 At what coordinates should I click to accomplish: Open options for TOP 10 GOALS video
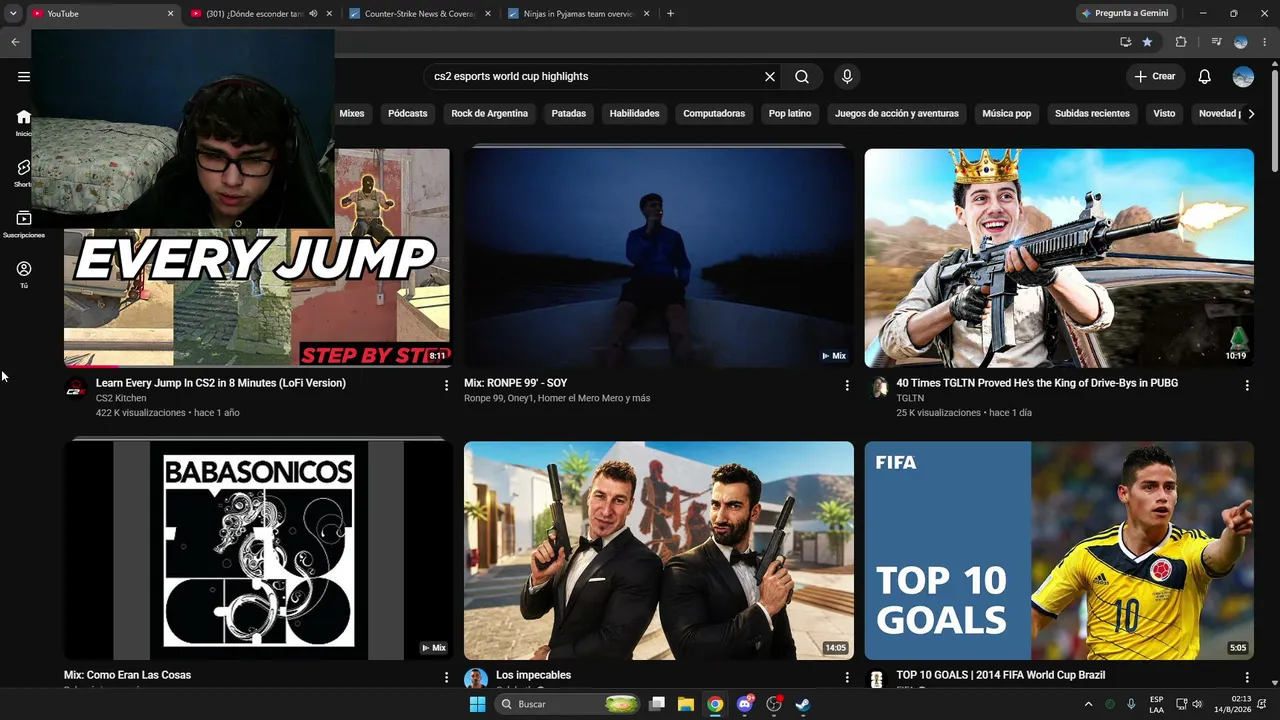click(1247, 677)
